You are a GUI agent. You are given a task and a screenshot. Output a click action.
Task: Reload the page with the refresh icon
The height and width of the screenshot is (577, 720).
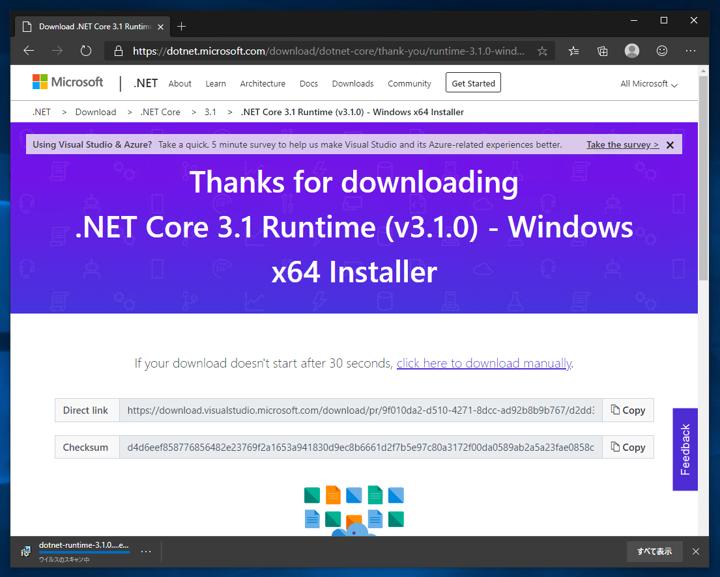point(86,50)
